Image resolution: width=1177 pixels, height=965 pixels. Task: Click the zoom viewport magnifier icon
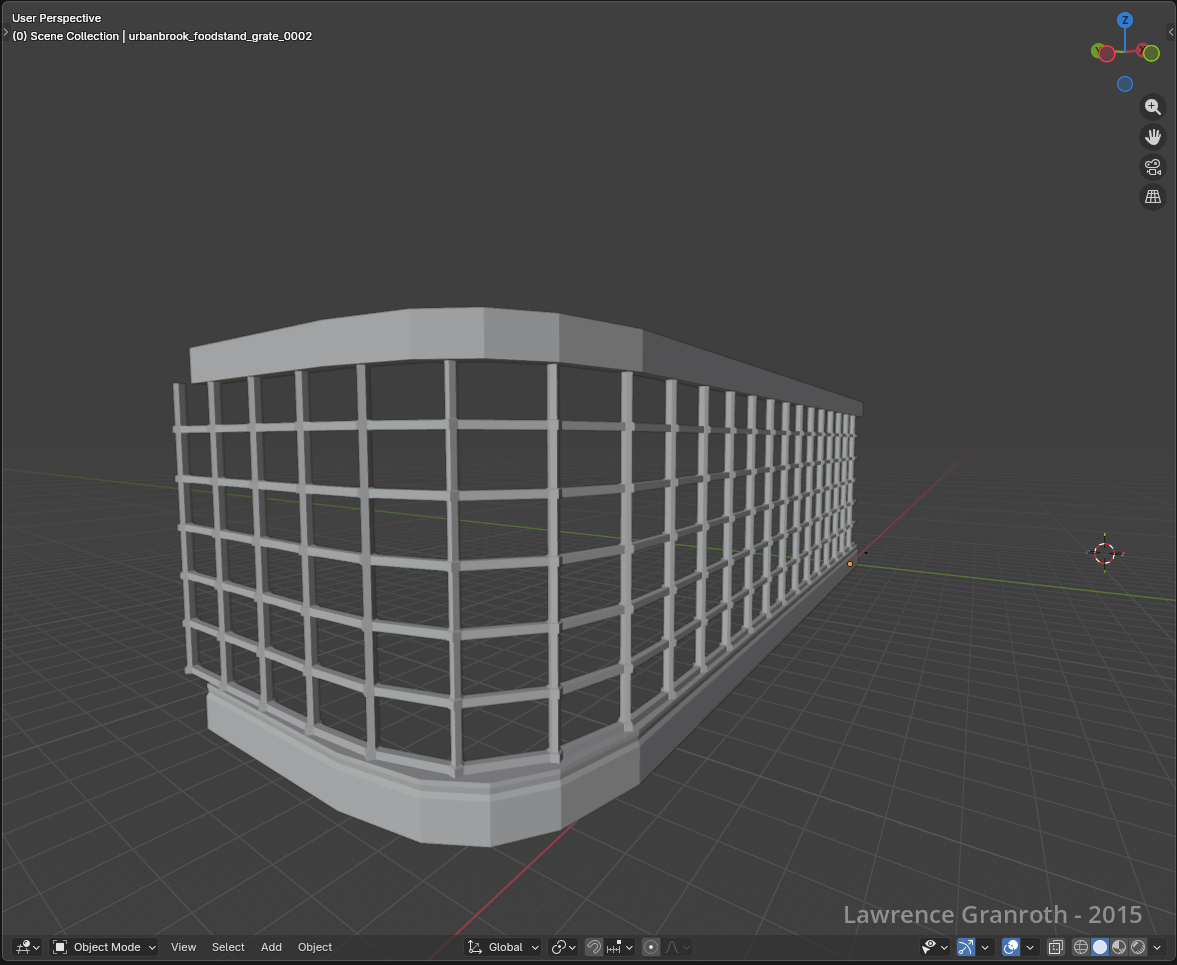click(1153, 107)
